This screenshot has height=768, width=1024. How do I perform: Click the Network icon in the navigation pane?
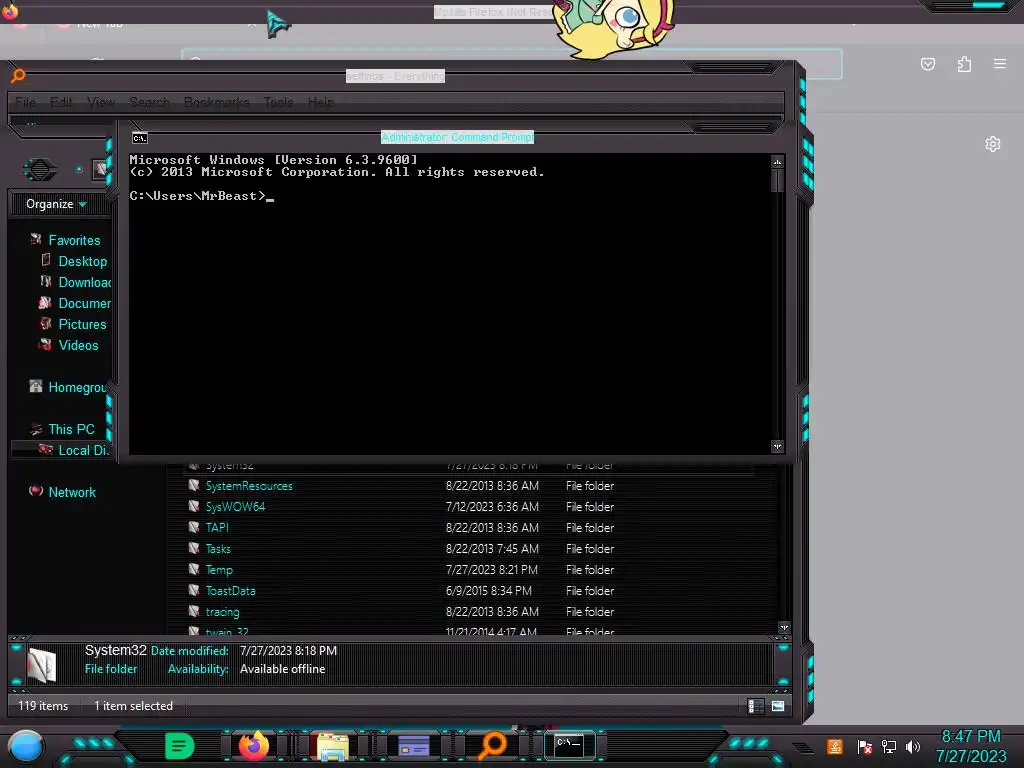pos(36,491)
